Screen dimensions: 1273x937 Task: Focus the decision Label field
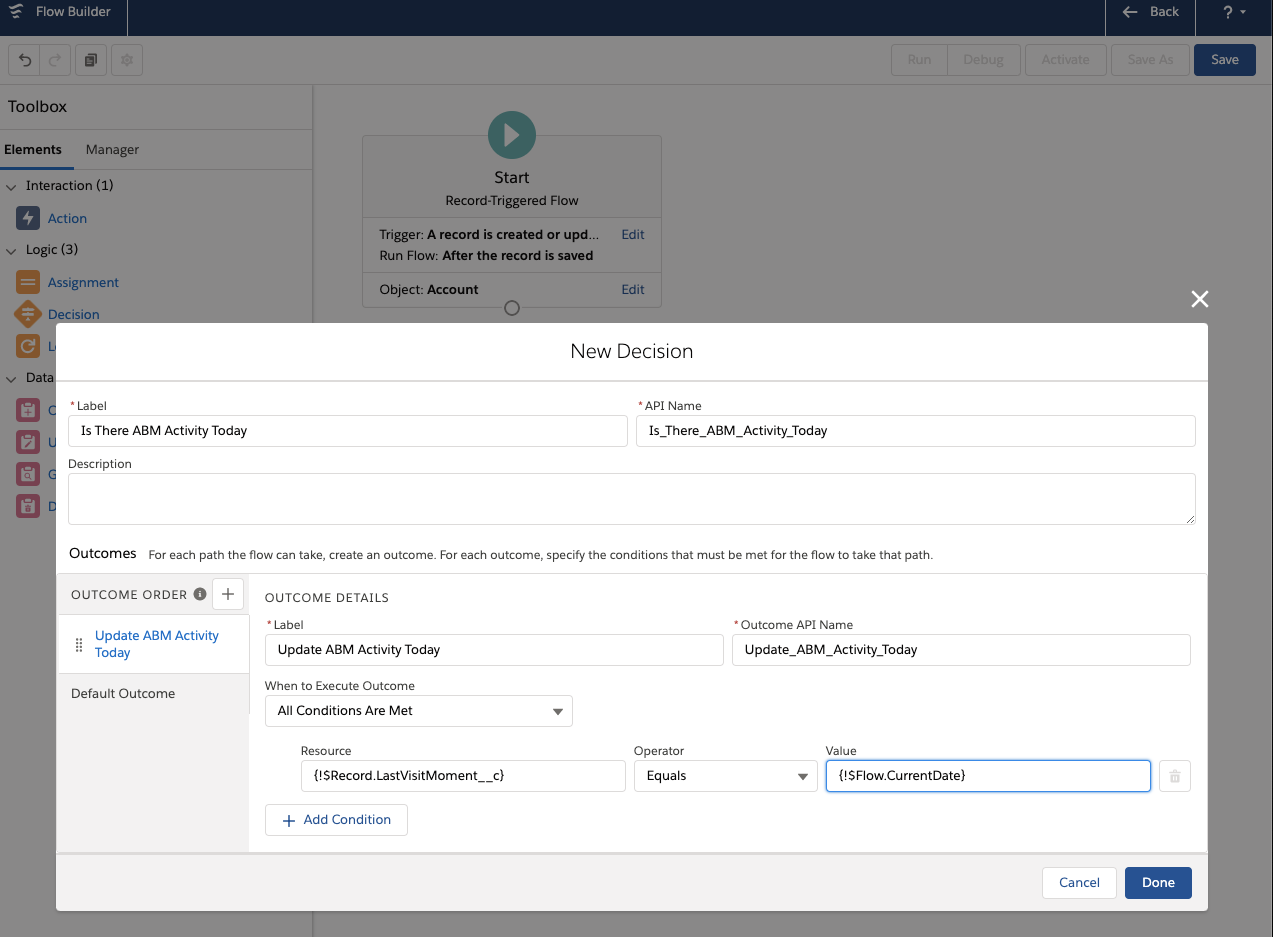click(348, 431)
